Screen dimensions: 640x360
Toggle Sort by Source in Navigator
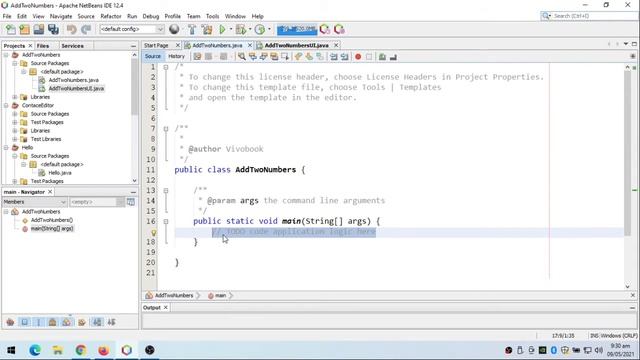pyautogui.click(x=111, y=322)
